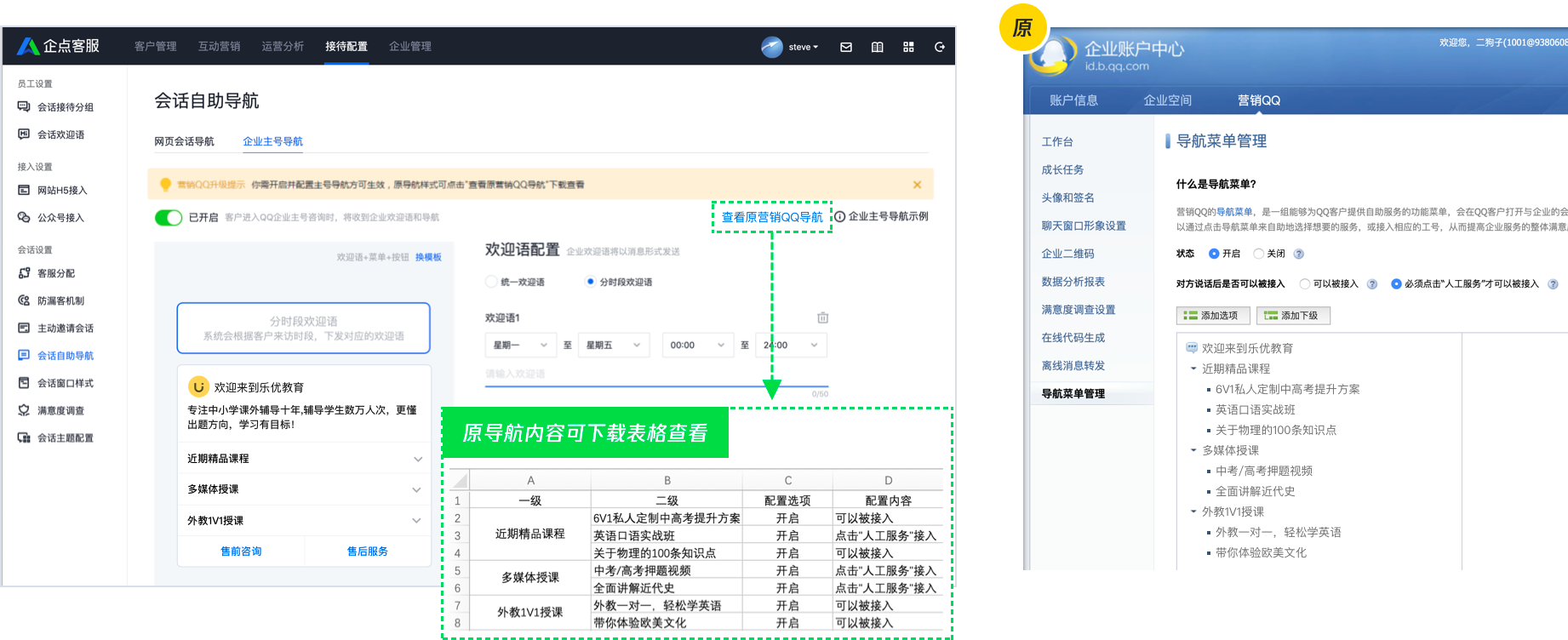
Task: Open the 企业管理 top menu
Action: tap(410, 47)
